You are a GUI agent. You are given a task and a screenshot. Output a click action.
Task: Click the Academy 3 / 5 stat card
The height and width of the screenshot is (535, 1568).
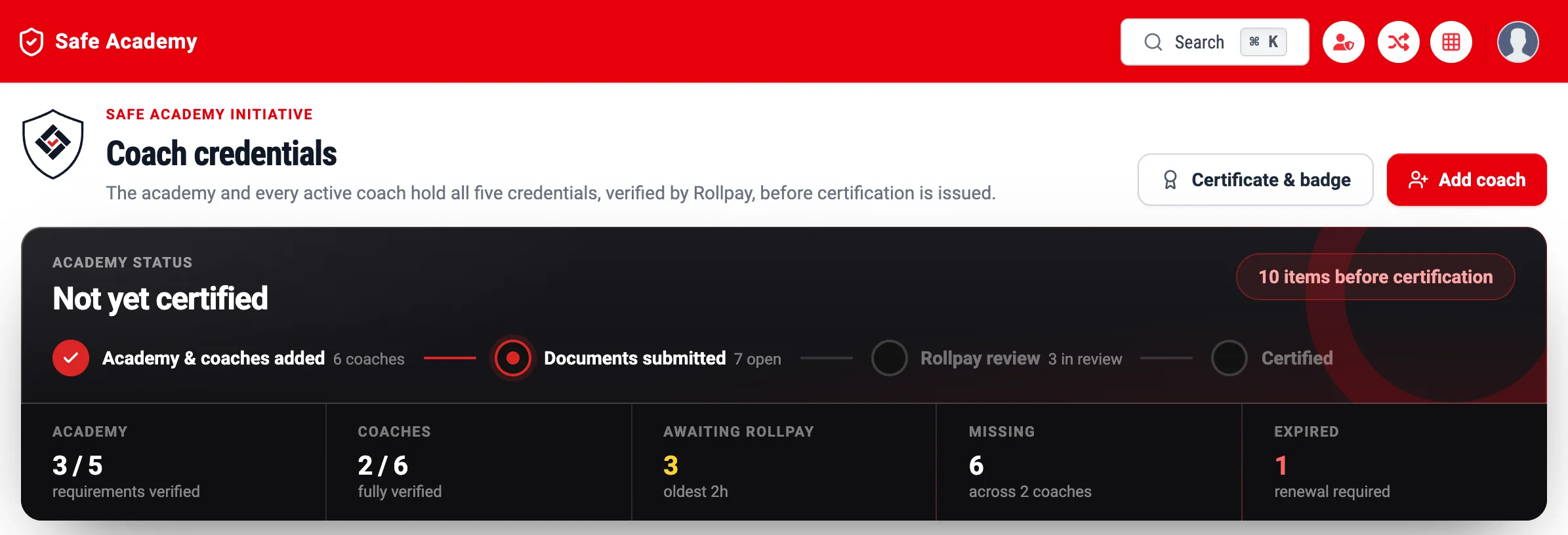pyautogui.click(x=174, y=462)
